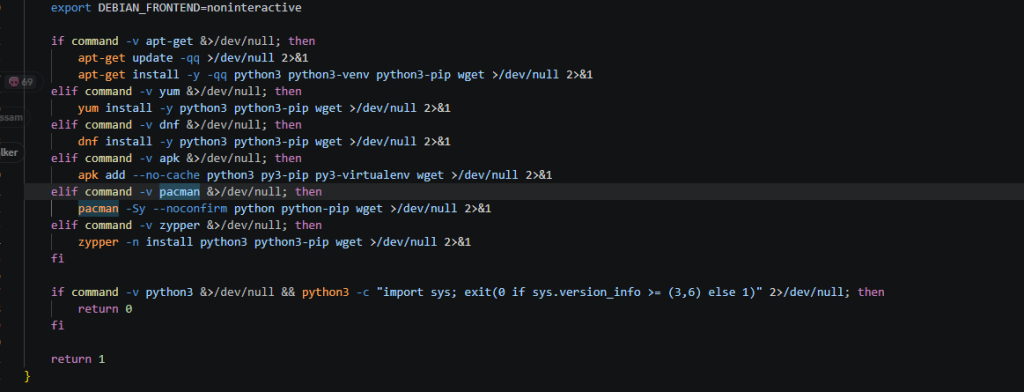This screenshot has height=392, width=1024.
Task: Click the "export" keyword on the first line
Action: coord(71,8)
